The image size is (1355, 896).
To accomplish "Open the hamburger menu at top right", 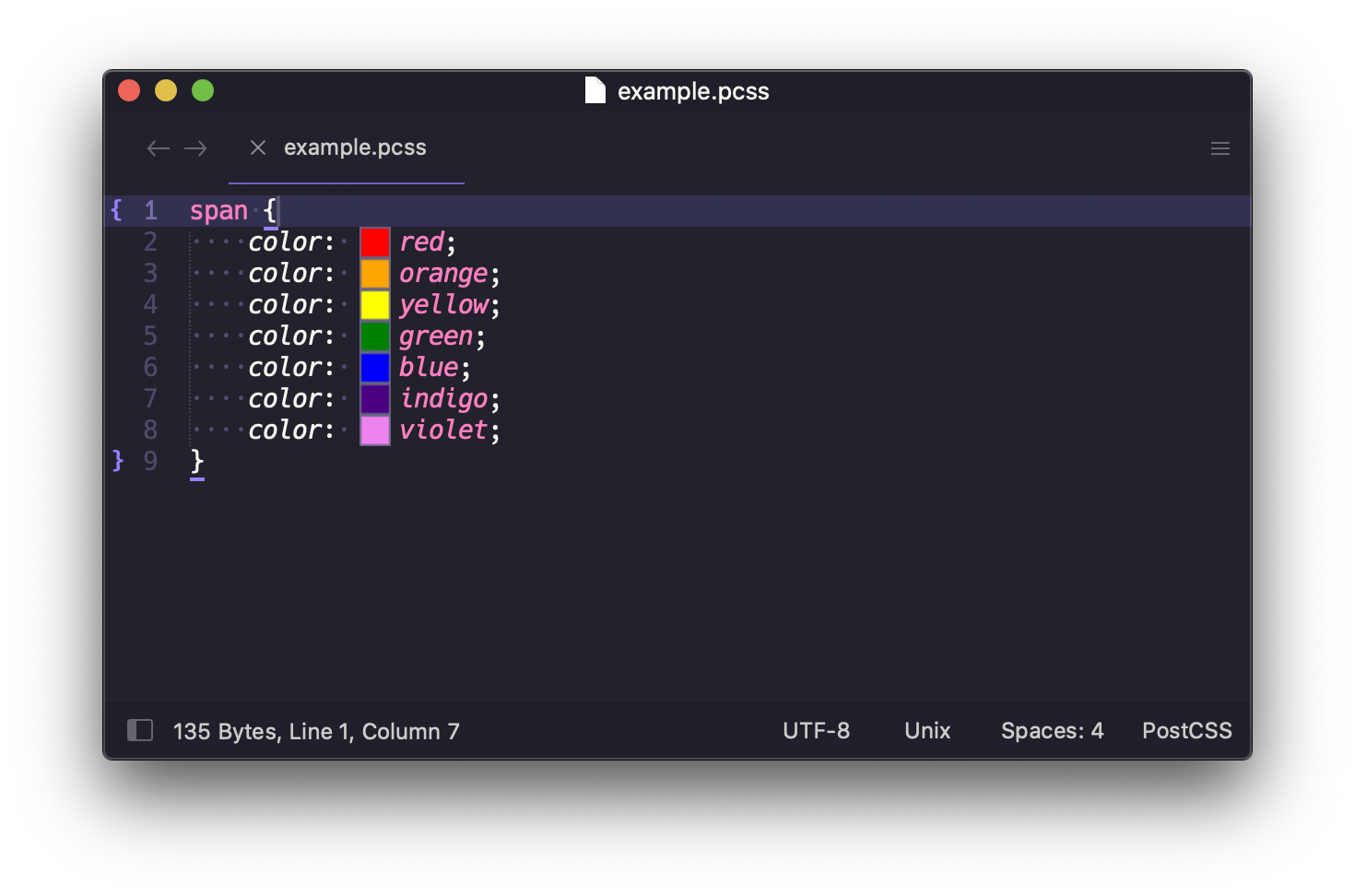I will pos(1219,147).
